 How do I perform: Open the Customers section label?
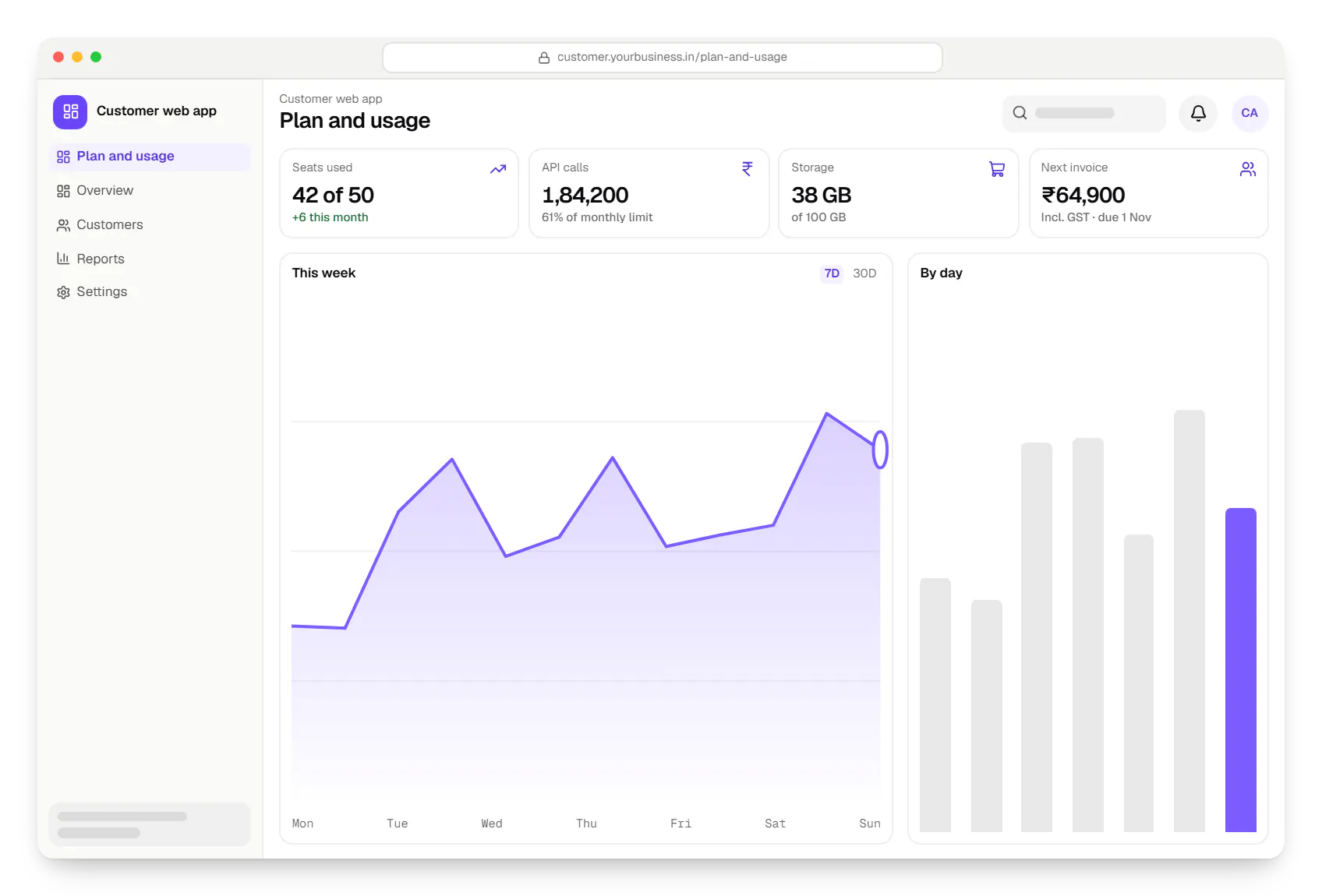(x=110, y=225)
